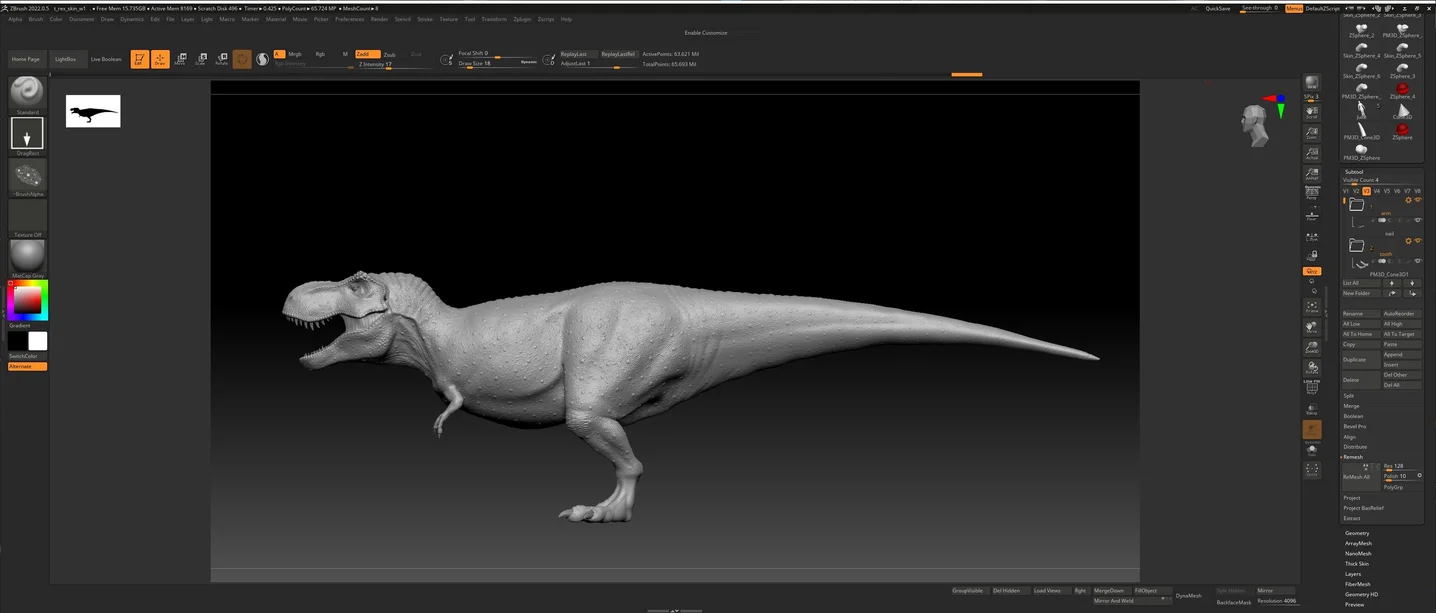Image resolution: width=1436 pixels, height=613 pixels.
Task: Collapse the Remesh section
Action: pyautogui.click(x=1353, y=456)
